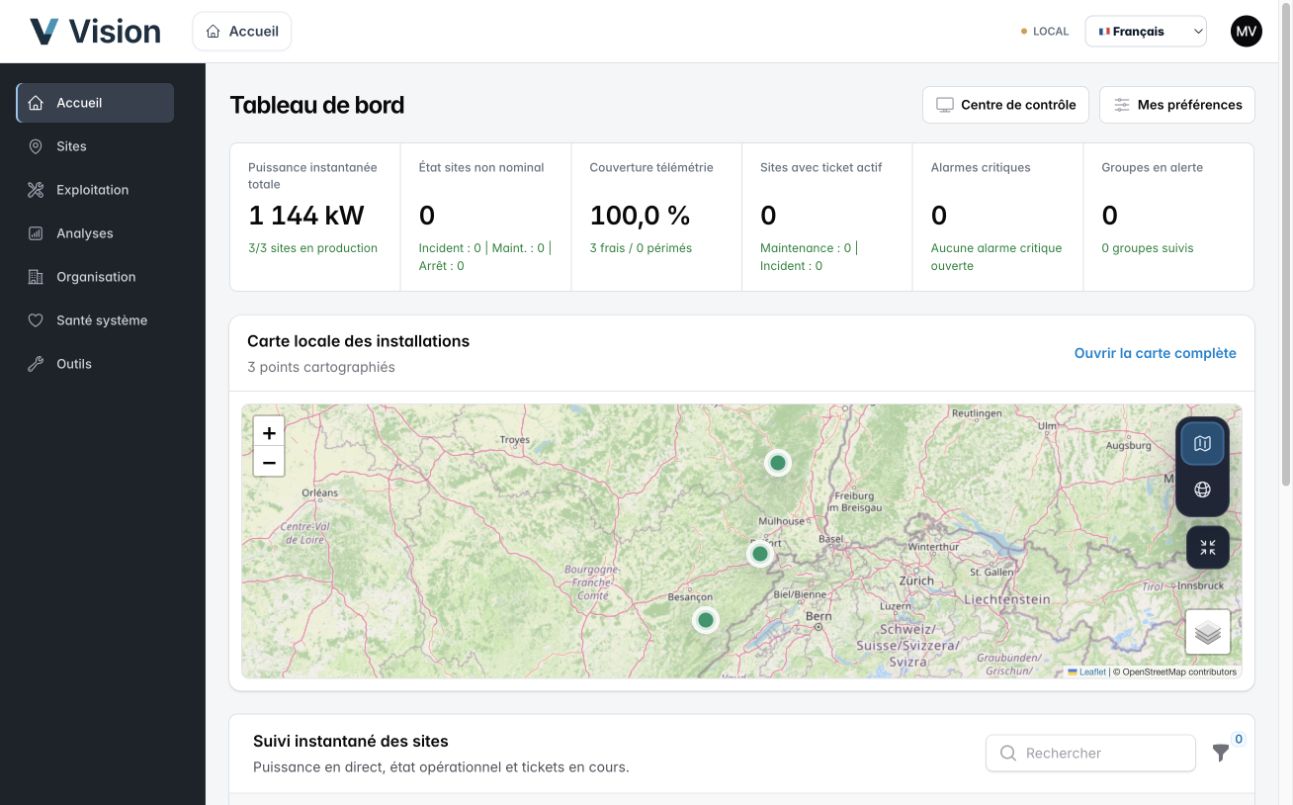Viewport: 1293px width, 805px height.
Task: Go to Accueil in the sidebar
Action: pyautogui.click(x=95, y=103)
